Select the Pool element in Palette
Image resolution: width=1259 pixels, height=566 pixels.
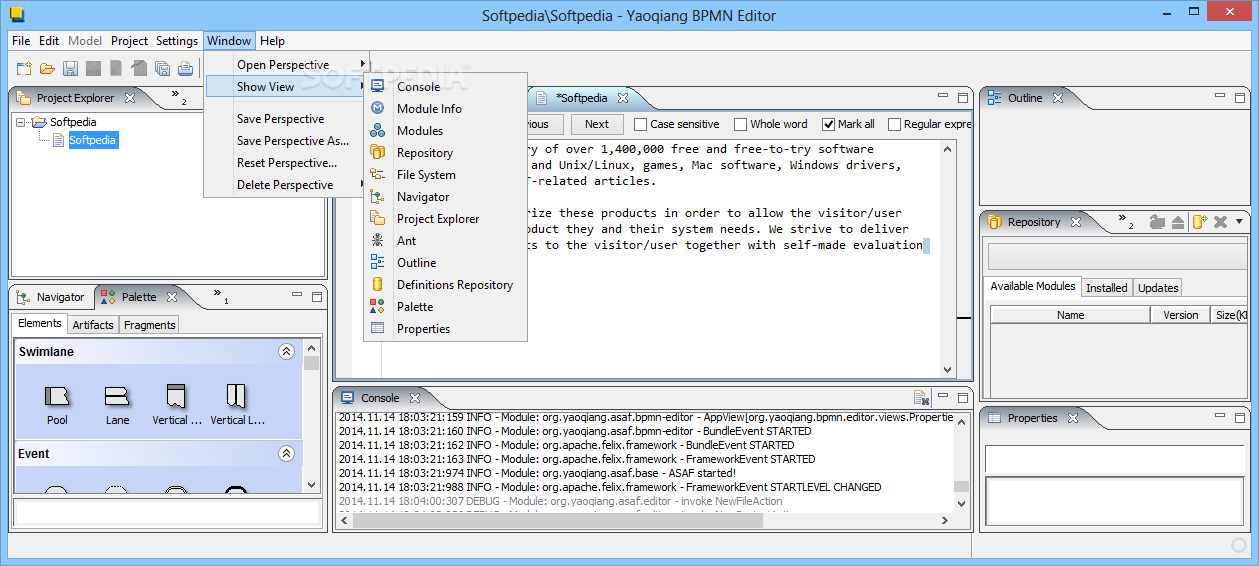click(57, 404)
